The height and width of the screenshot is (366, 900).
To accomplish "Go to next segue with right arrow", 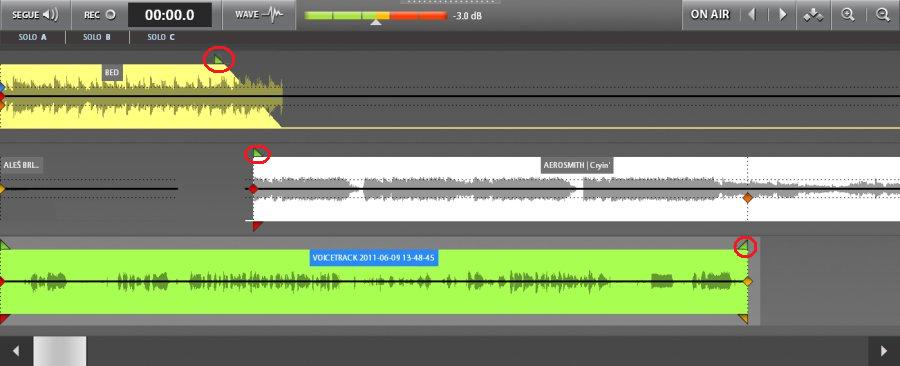I will tap(782, 15).
